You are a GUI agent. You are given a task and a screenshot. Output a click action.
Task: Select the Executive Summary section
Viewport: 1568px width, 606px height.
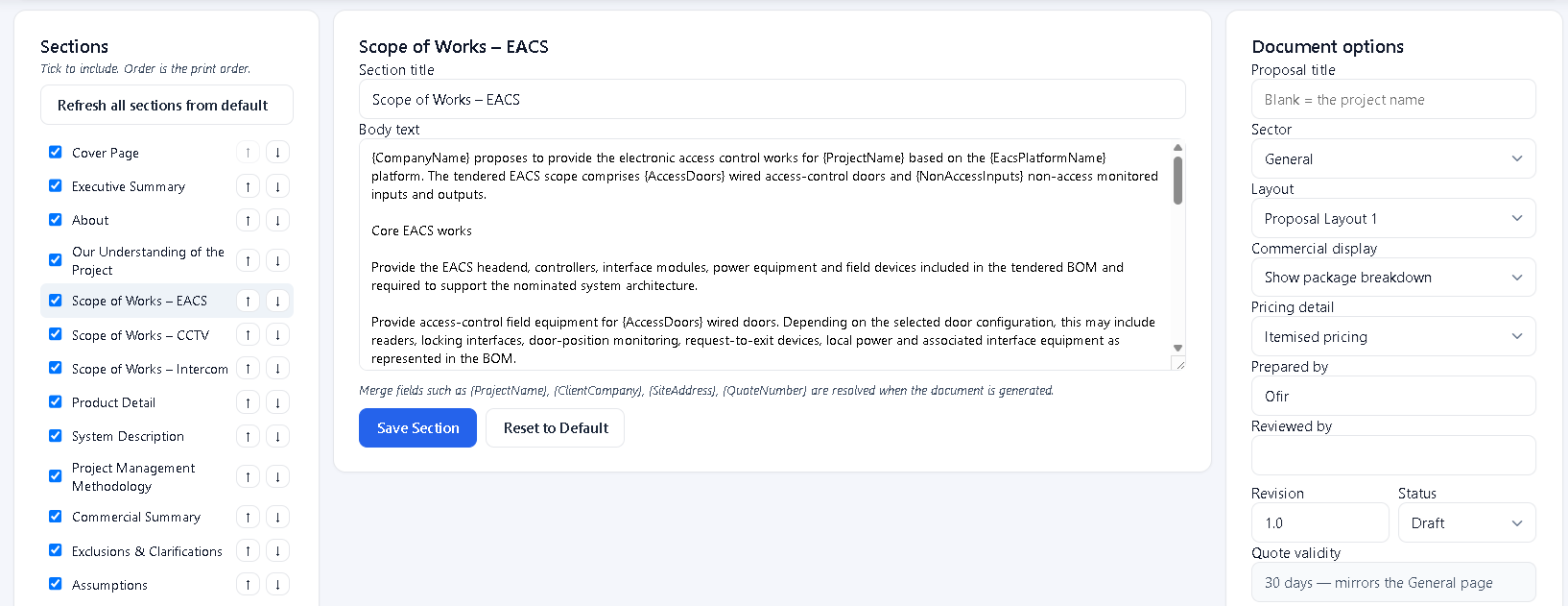[x=129, y=186]
